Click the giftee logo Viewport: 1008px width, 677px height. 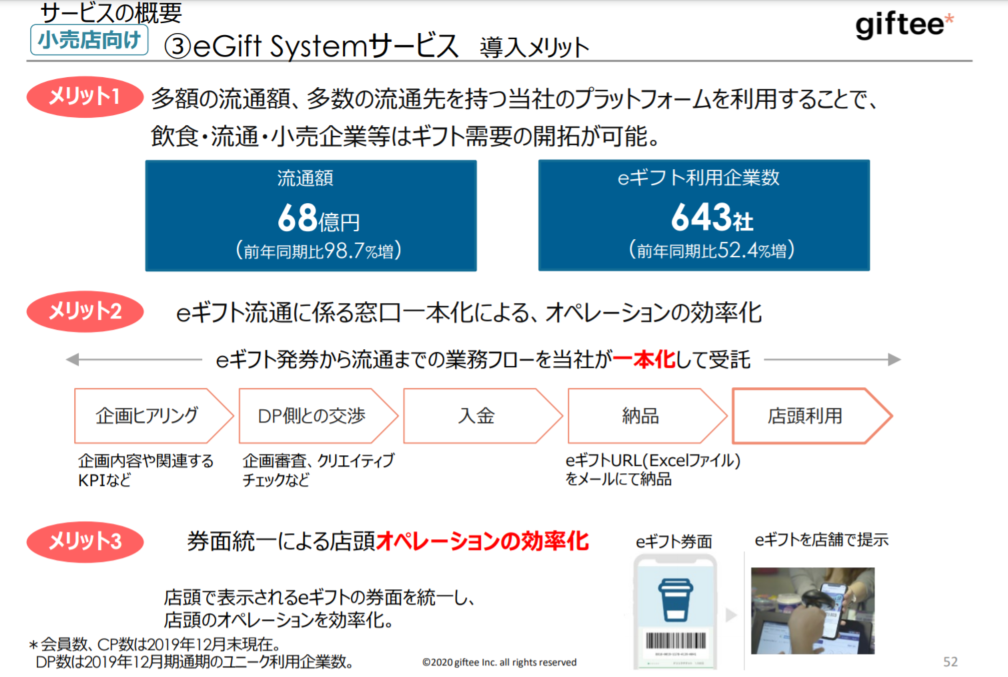tap(904, 26)
